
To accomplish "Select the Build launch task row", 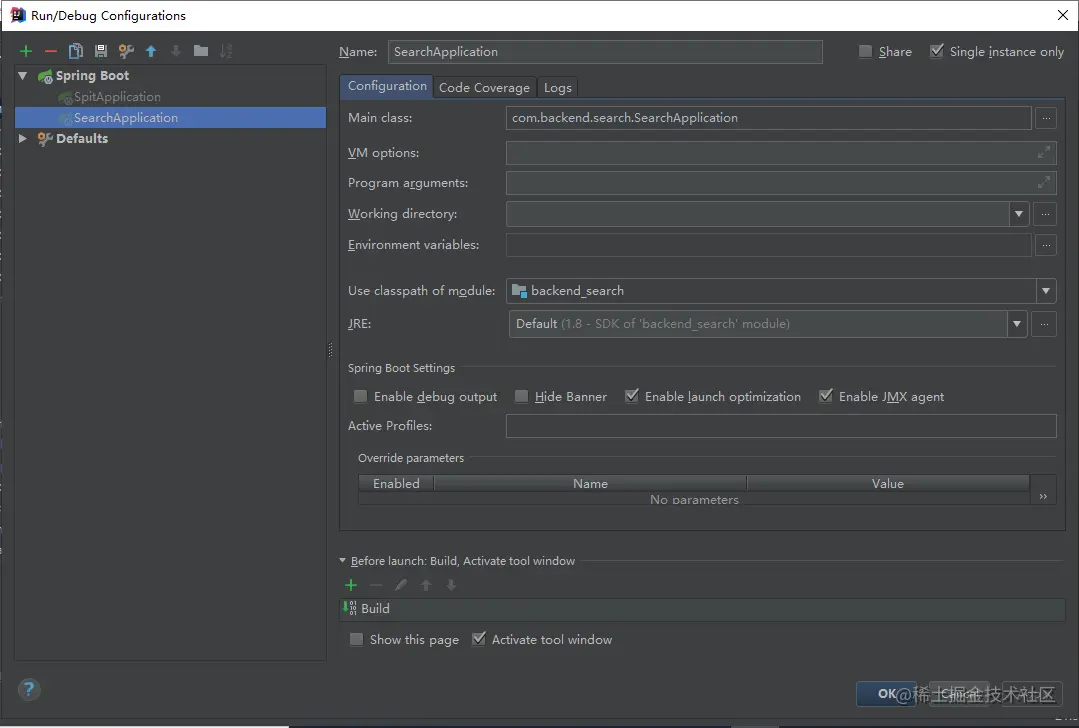I will point(703,609).
